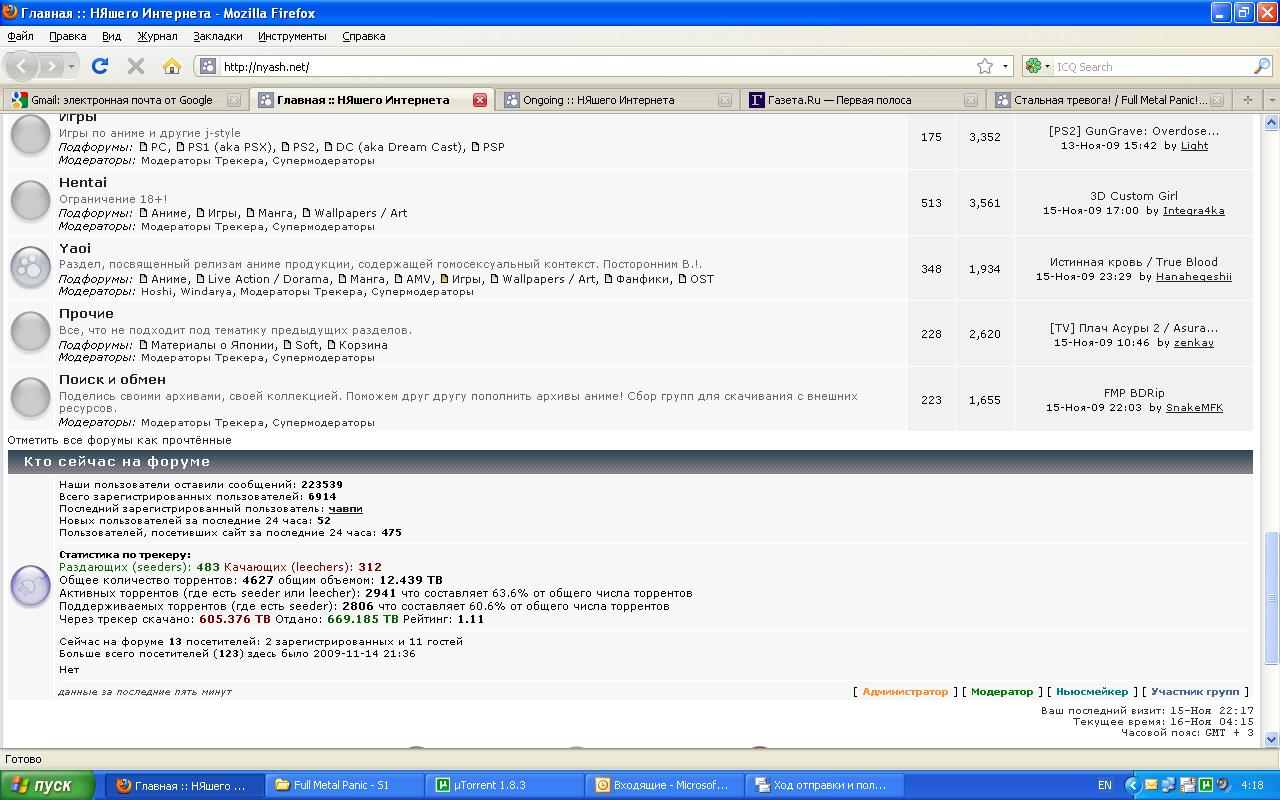Click the Reload page icon
The image size is (1280, 800).
click(99, 66)
